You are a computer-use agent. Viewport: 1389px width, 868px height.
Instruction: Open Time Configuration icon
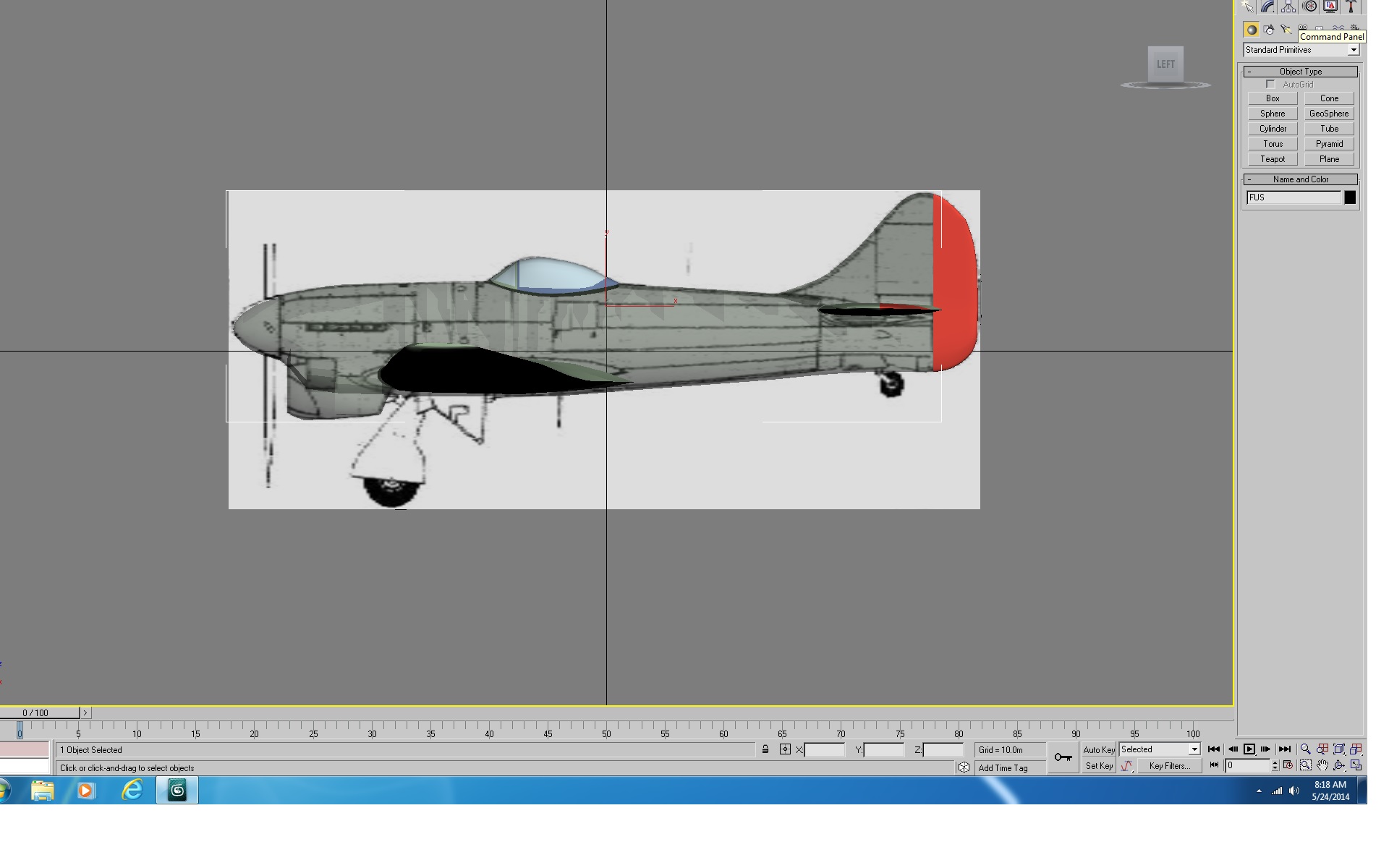click(x=1288, y=765)
